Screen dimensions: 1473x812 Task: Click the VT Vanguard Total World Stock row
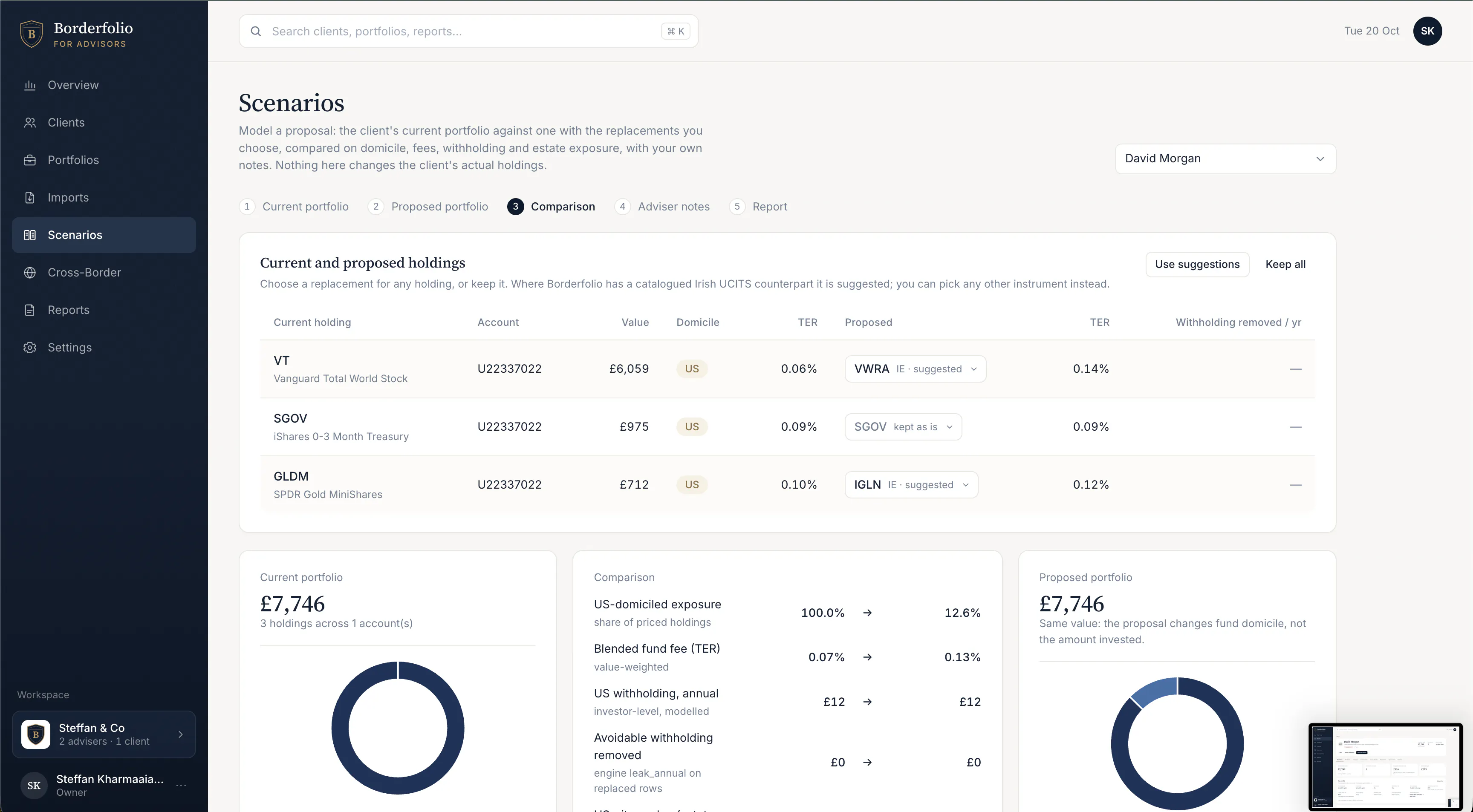click(787, 369)
